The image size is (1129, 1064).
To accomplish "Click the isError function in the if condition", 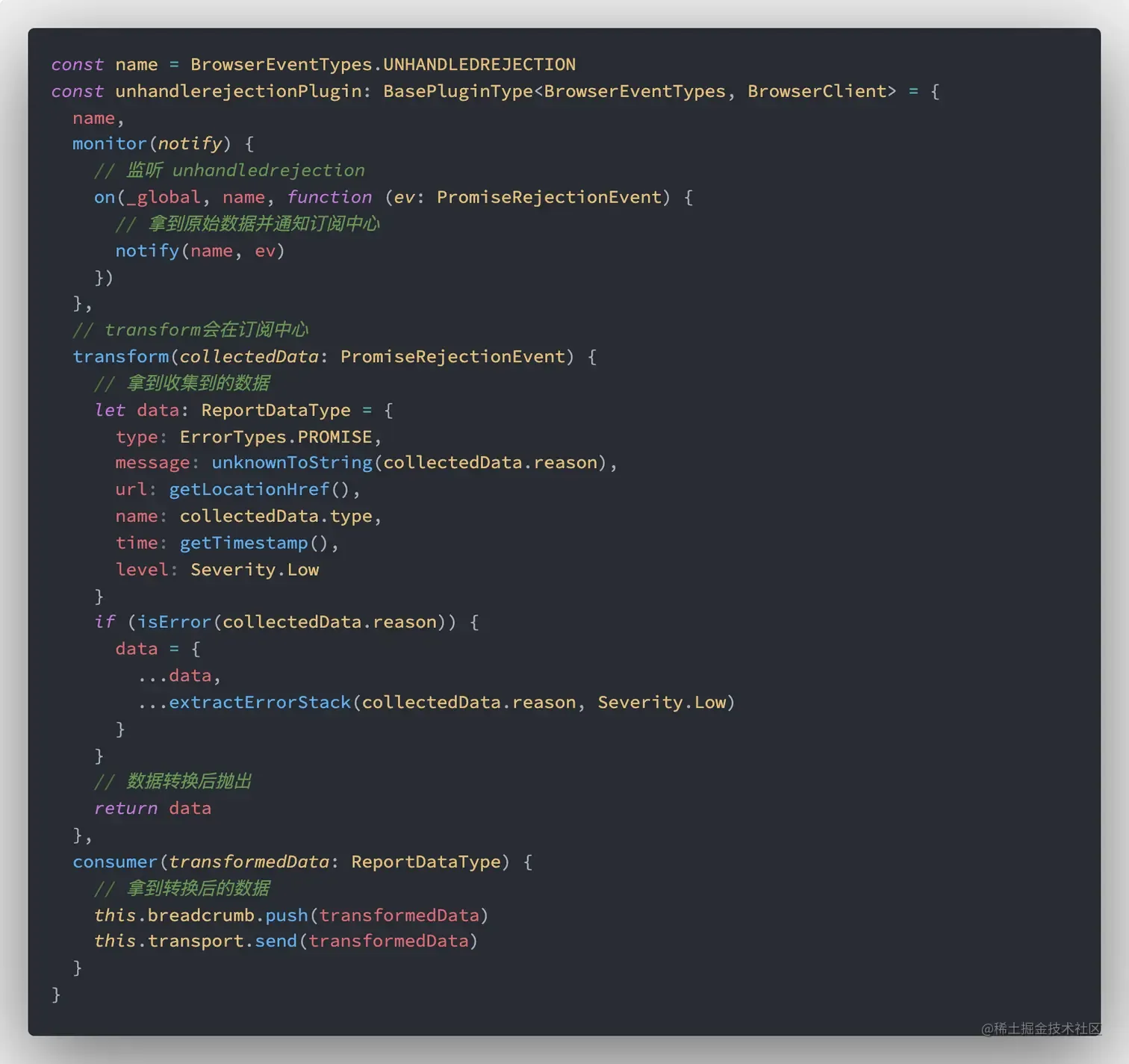I will (x=174, y=623).
